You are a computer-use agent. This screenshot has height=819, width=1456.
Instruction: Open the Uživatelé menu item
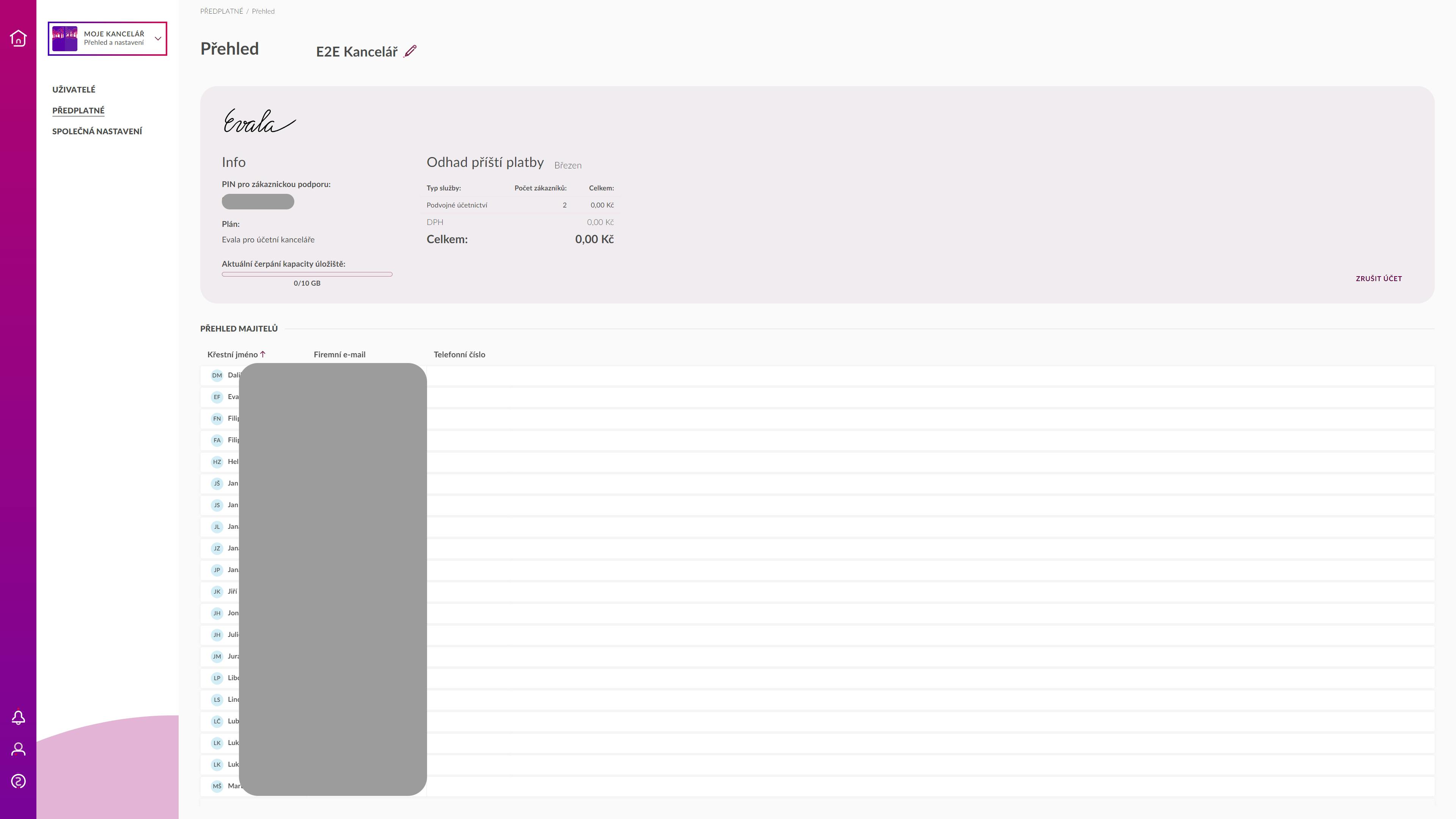[x=74, y=89]
